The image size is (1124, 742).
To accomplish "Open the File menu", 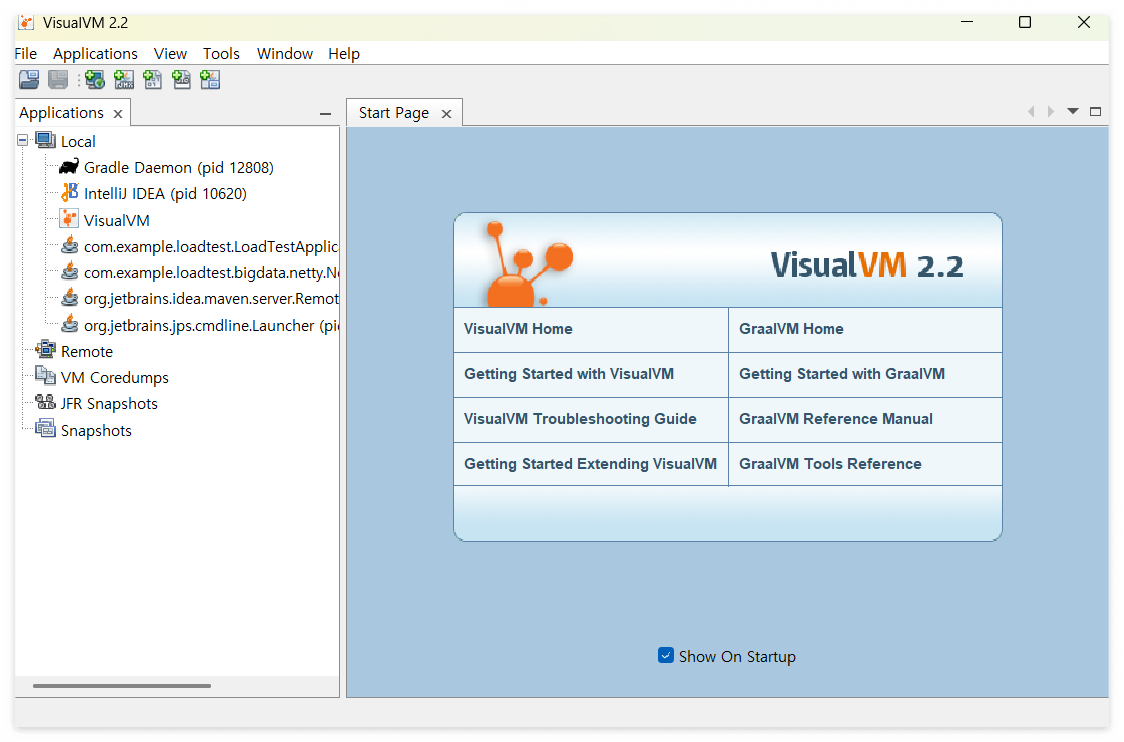I will (25, 54).
